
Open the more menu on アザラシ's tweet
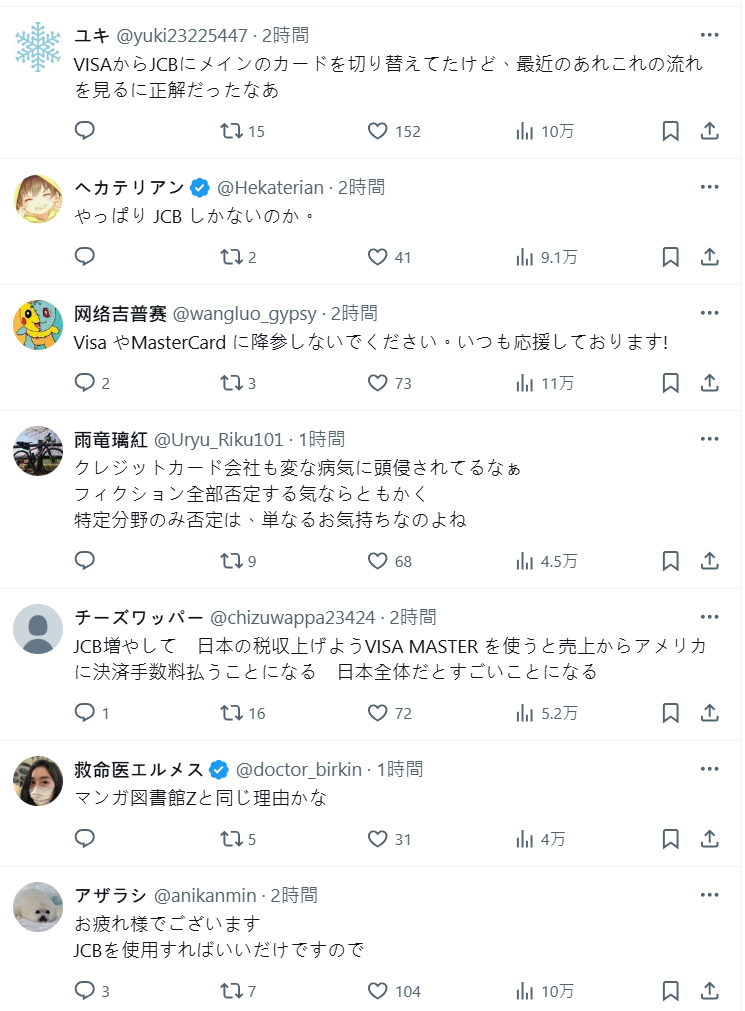[x=709, y=895]
